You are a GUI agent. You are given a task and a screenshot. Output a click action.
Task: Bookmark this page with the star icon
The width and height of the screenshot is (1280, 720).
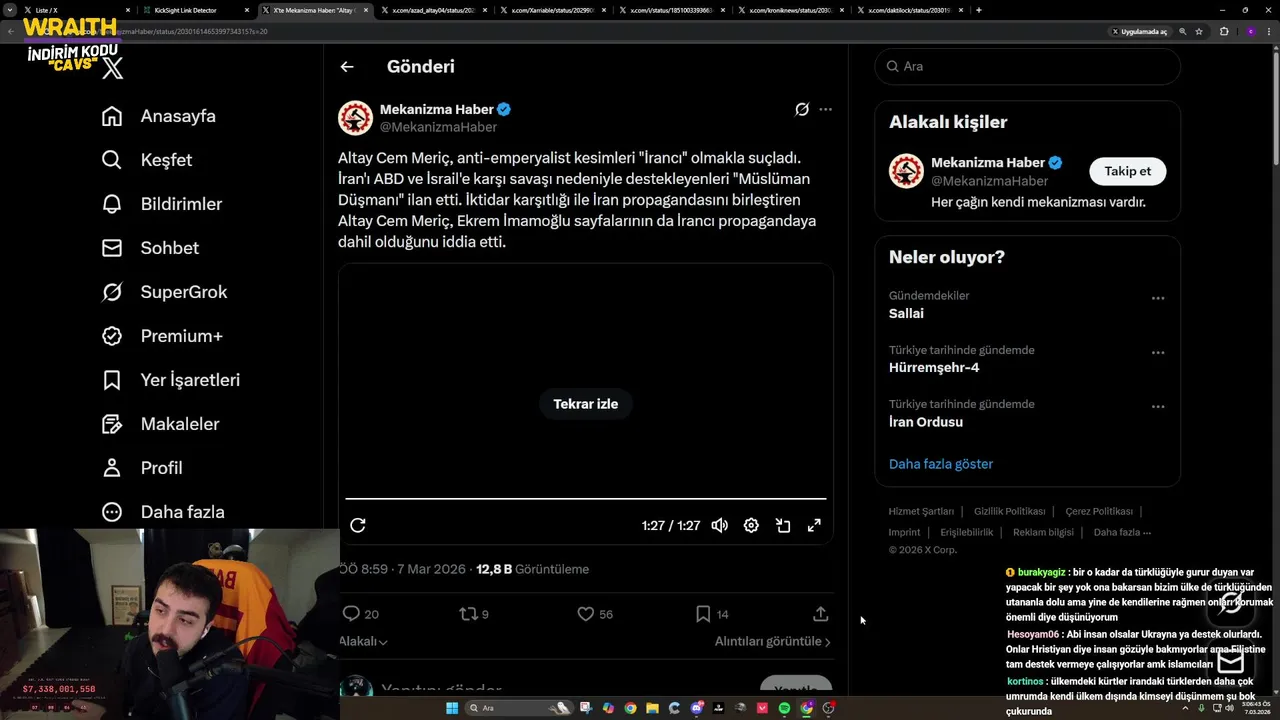click(x=1199, y=31)
